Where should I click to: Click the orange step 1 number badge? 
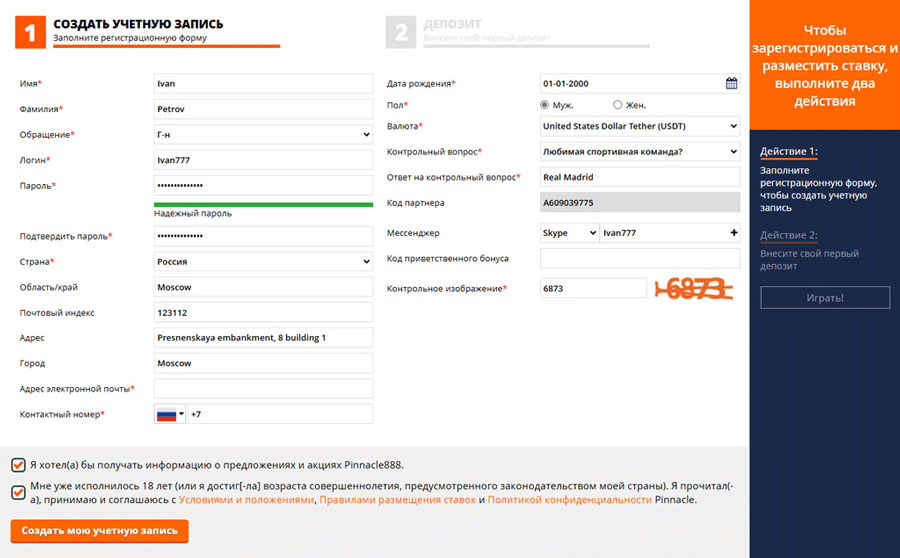click(x=30, y=33)
